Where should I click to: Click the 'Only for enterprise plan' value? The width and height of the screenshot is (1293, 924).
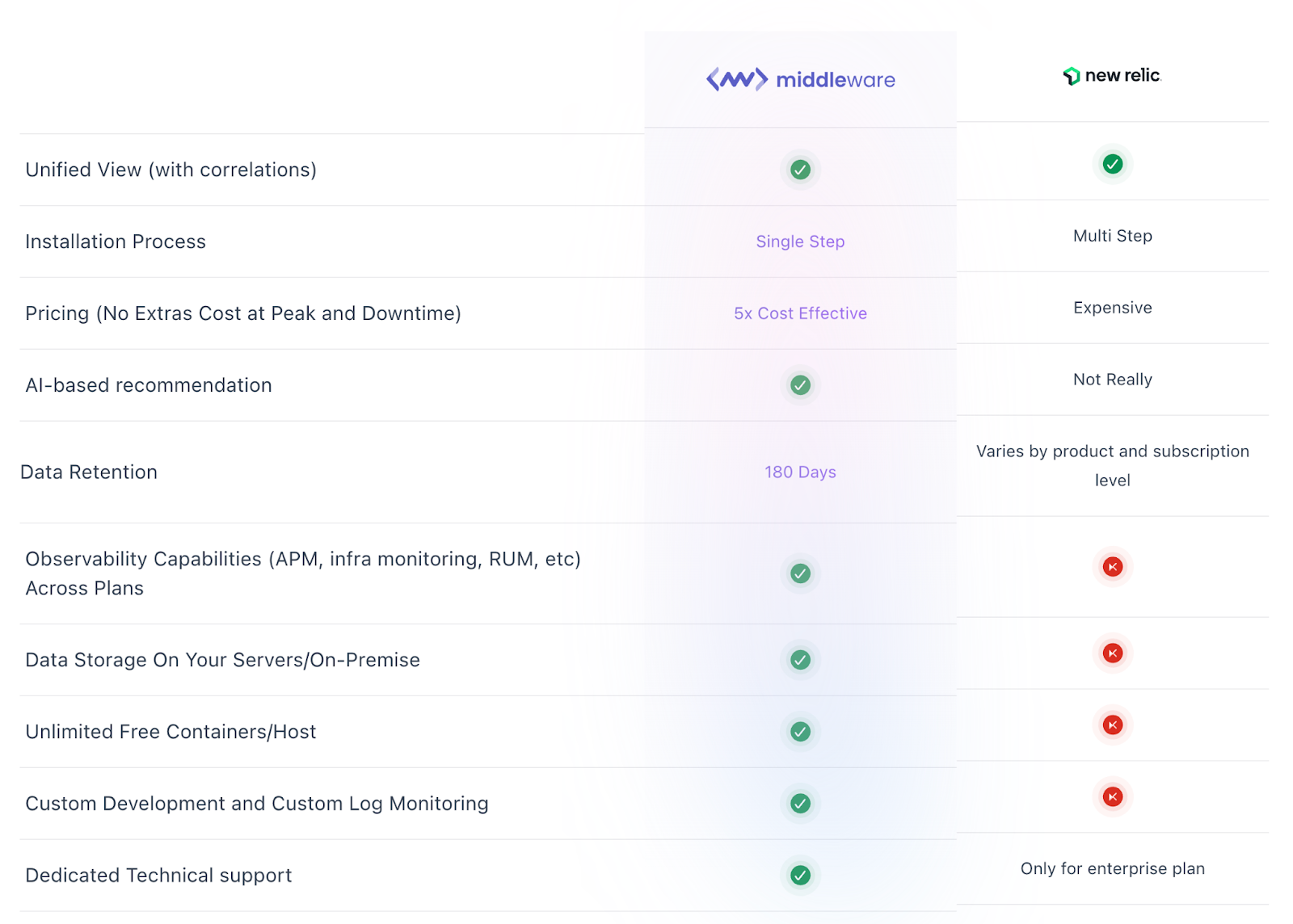click(x=1113, y=869)
